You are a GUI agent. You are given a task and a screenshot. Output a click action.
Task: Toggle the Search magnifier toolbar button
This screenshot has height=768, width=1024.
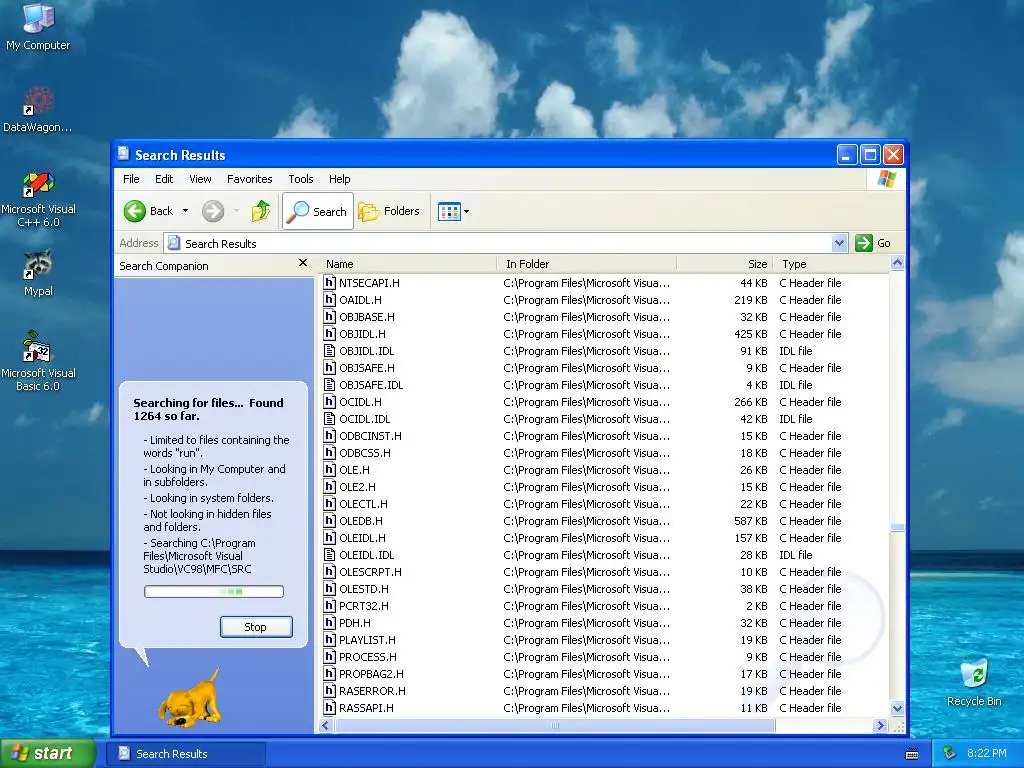(x=318, y=211)
